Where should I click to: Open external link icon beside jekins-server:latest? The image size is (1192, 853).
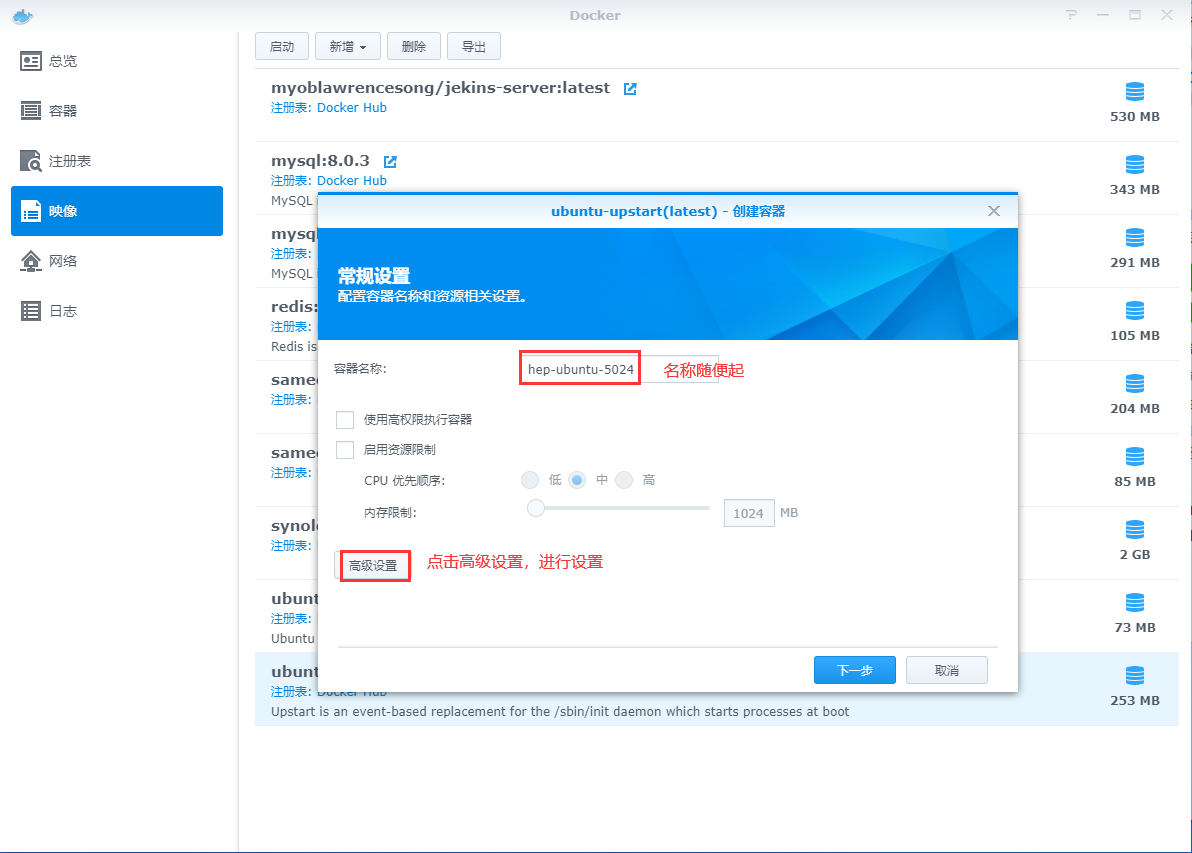pos(630,88)
